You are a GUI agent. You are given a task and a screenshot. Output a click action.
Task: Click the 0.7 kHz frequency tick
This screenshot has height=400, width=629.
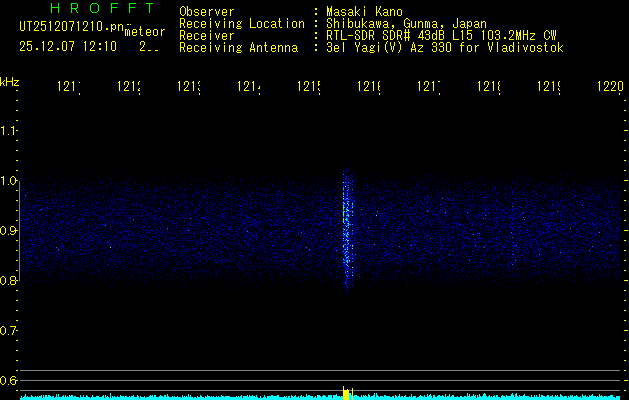pos(9,331)
